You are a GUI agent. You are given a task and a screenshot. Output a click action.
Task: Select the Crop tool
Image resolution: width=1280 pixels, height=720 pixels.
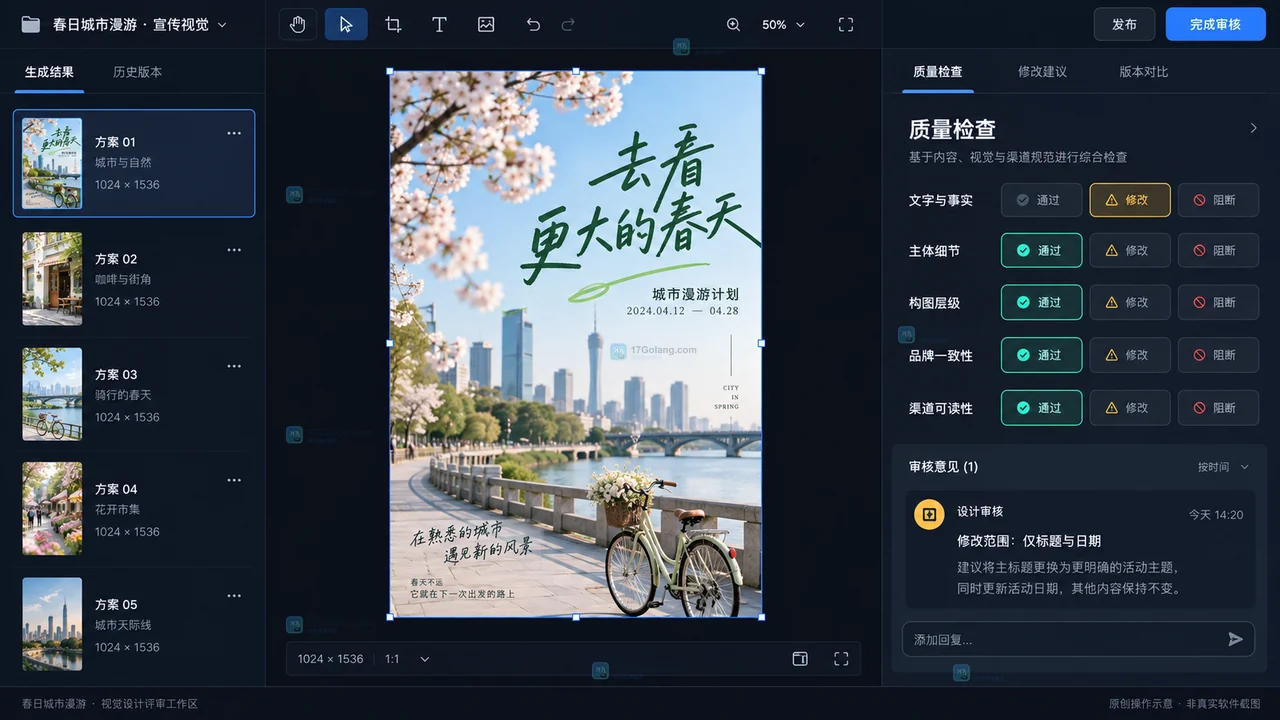(x=393, y=24)
